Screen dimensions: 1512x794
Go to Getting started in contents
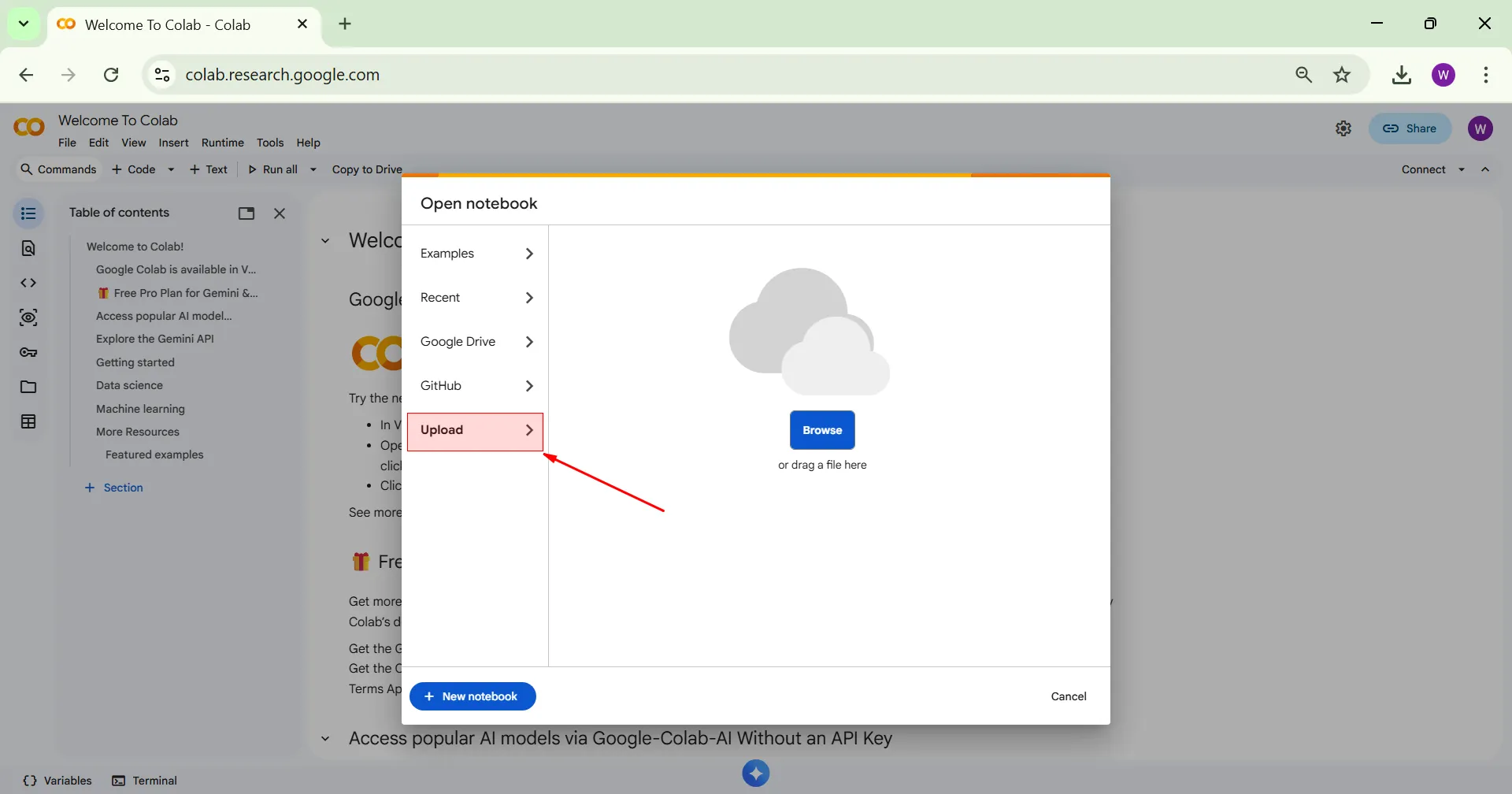coord(135,362)
